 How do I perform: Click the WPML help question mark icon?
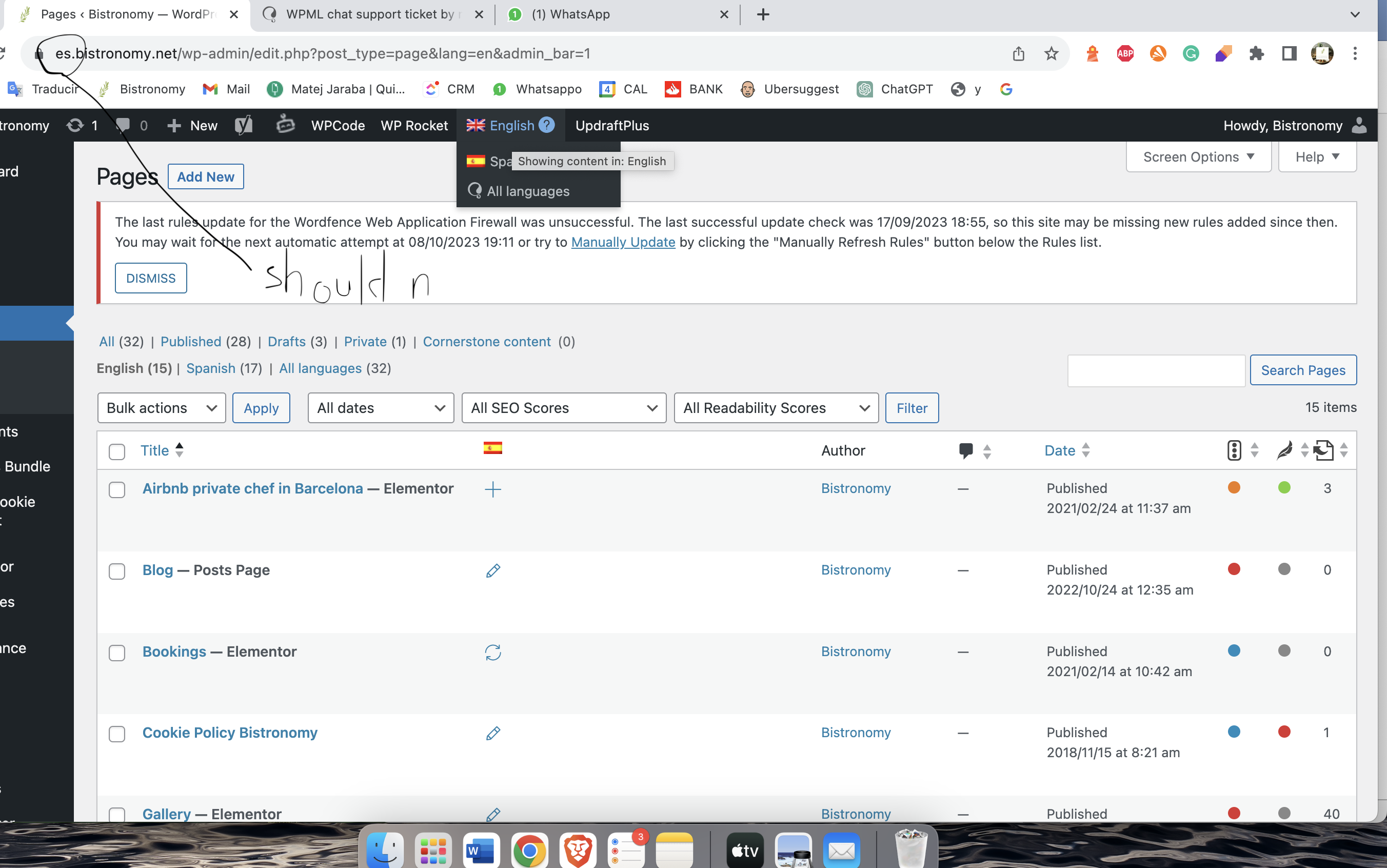pyautogui.click(x=546, y=125)
